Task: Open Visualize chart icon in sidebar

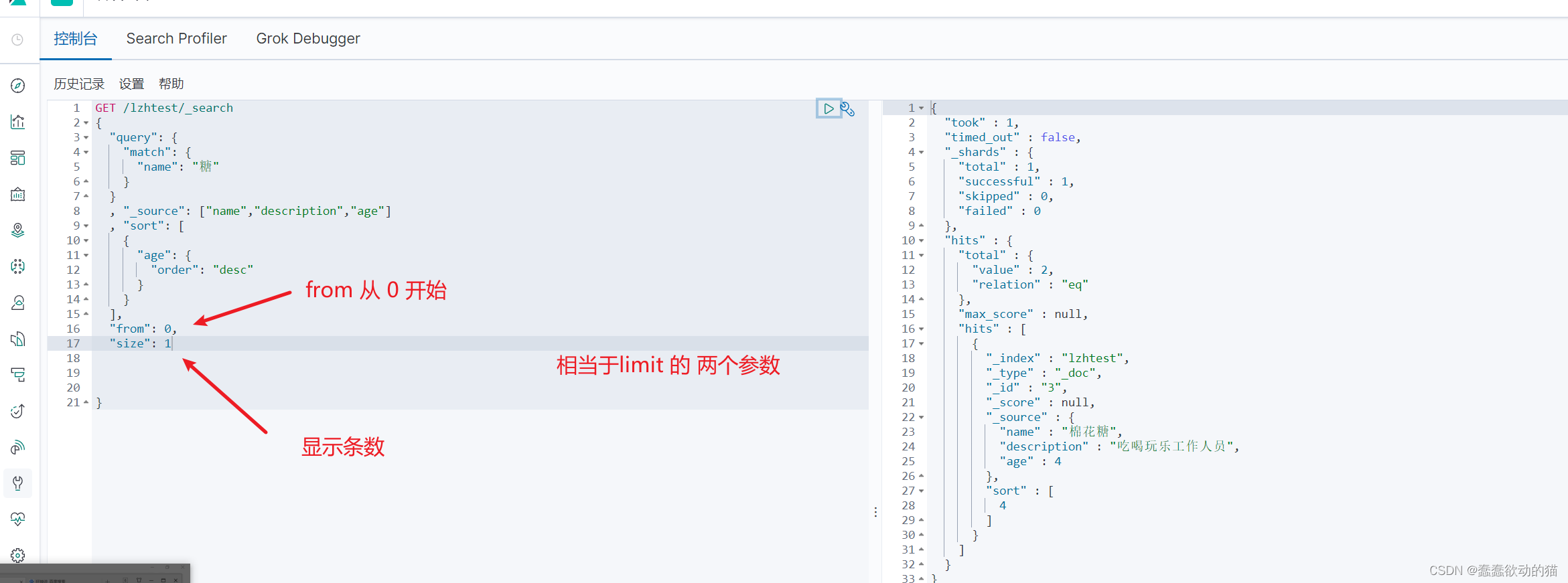Action: click(x=18, y=122)
